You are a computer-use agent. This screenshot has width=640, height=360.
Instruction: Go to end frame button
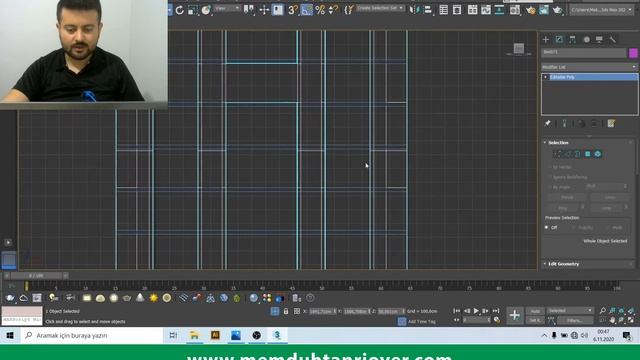(x=496, y=311)
